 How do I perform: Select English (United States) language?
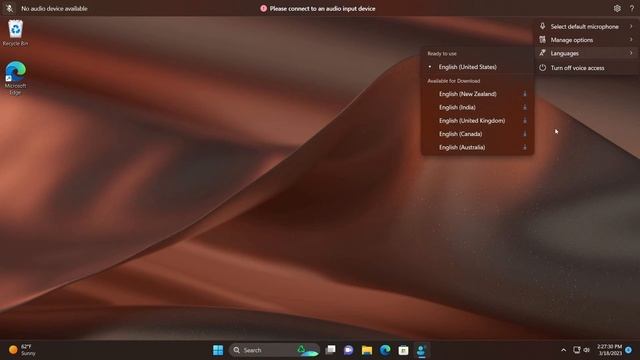477,67
